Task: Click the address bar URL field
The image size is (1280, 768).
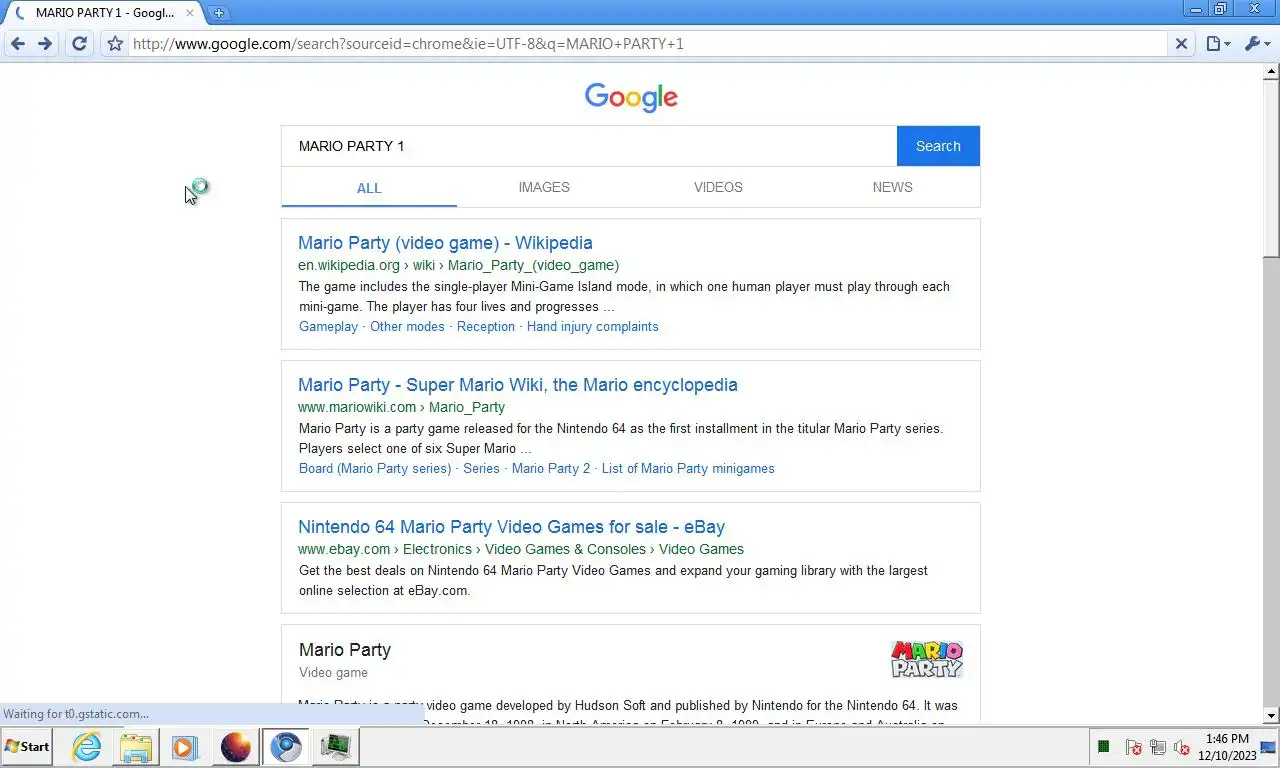Action: (x=648, y=44)
